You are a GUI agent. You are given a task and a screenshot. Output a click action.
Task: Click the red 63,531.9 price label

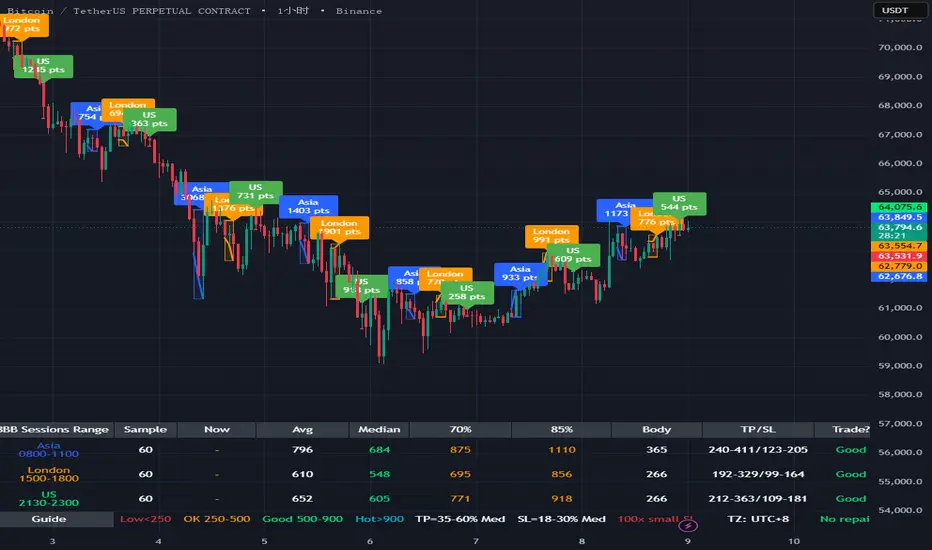tap(899, 256)
